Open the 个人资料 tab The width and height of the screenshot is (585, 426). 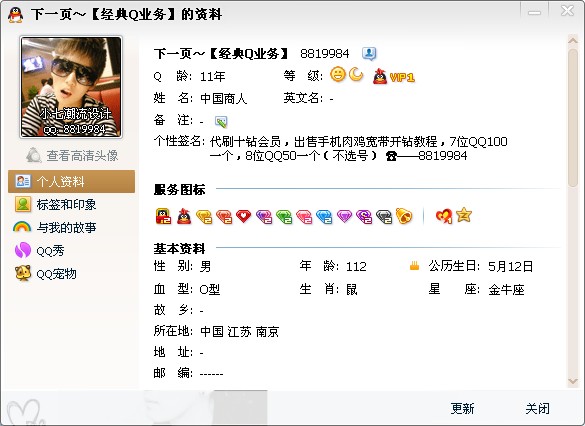tap(71, 182)
